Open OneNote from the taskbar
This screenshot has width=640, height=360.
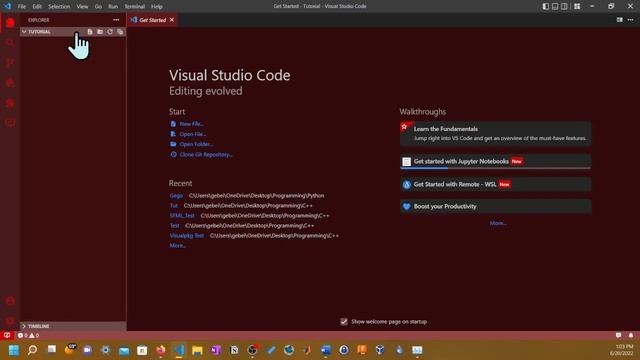click(216, 350)
